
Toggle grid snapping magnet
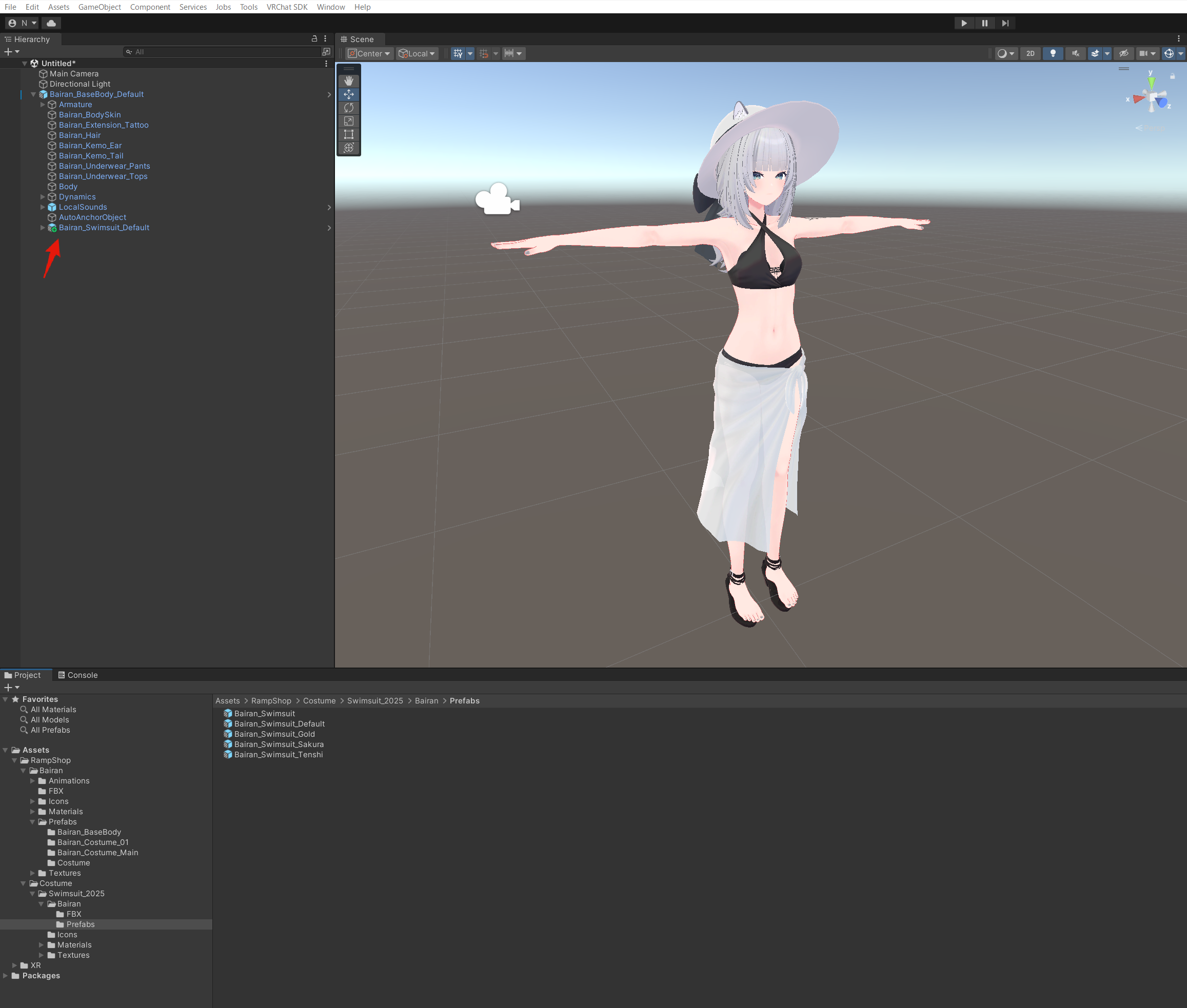pyautogui.click(x=484, y=53)
